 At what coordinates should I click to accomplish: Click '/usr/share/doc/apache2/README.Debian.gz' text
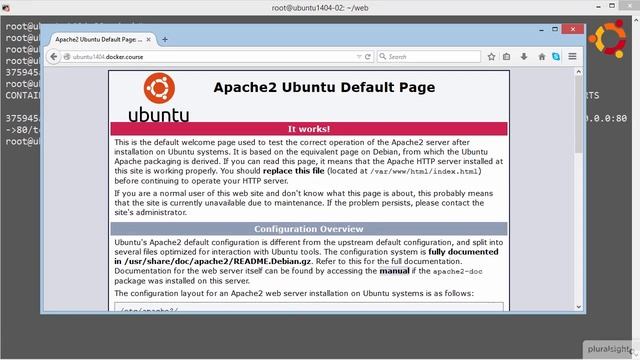(x=217, y=261)
